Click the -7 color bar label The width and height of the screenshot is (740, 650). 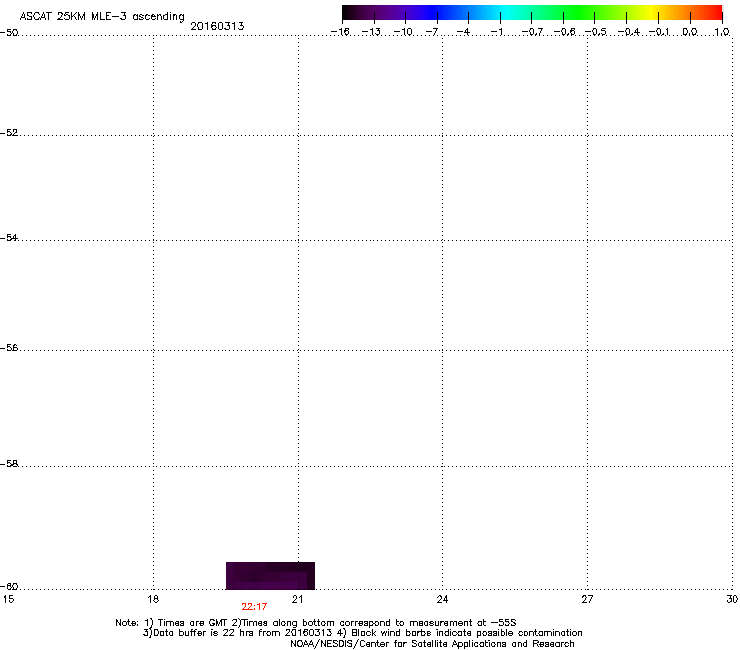(x=432, y=32)
